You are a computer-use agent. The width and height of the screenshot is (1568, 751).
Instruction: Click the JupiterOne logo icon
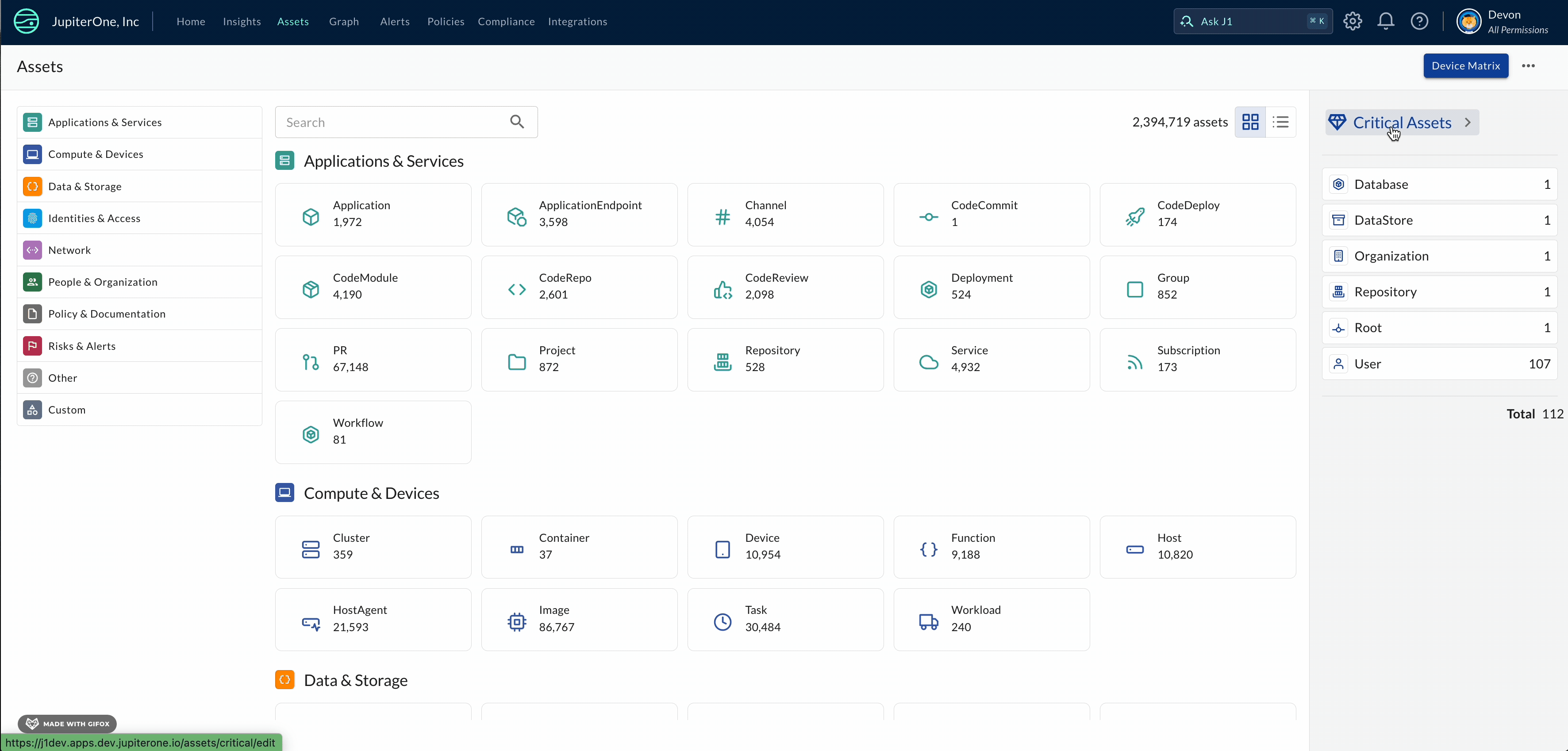click(x=26, y=21)
